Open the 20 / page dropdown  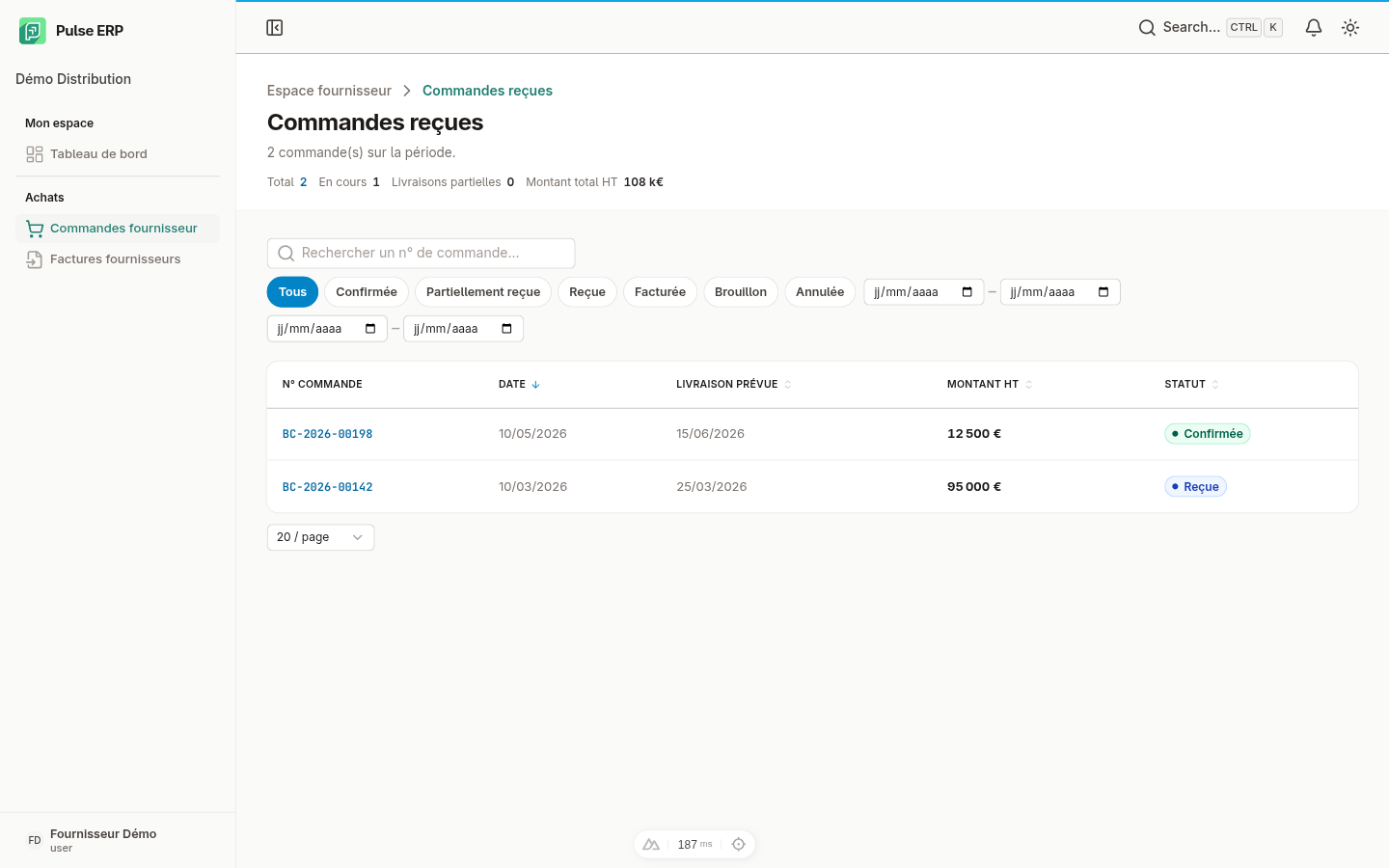tap(320, 537)
